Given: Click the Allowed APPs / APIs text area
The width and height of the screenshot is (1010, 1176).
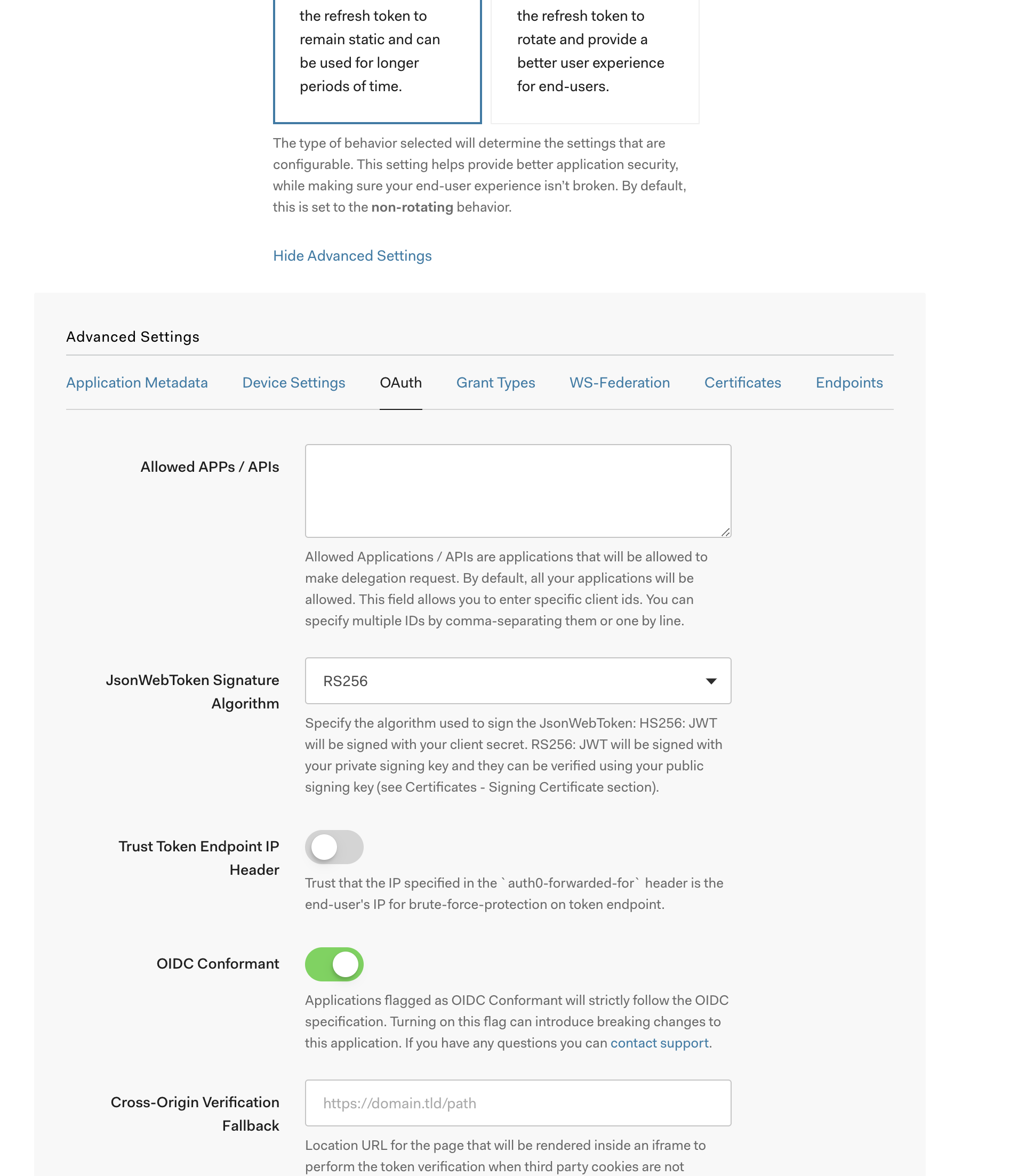Looking at the screenshot, I should (x=517, y=490).
